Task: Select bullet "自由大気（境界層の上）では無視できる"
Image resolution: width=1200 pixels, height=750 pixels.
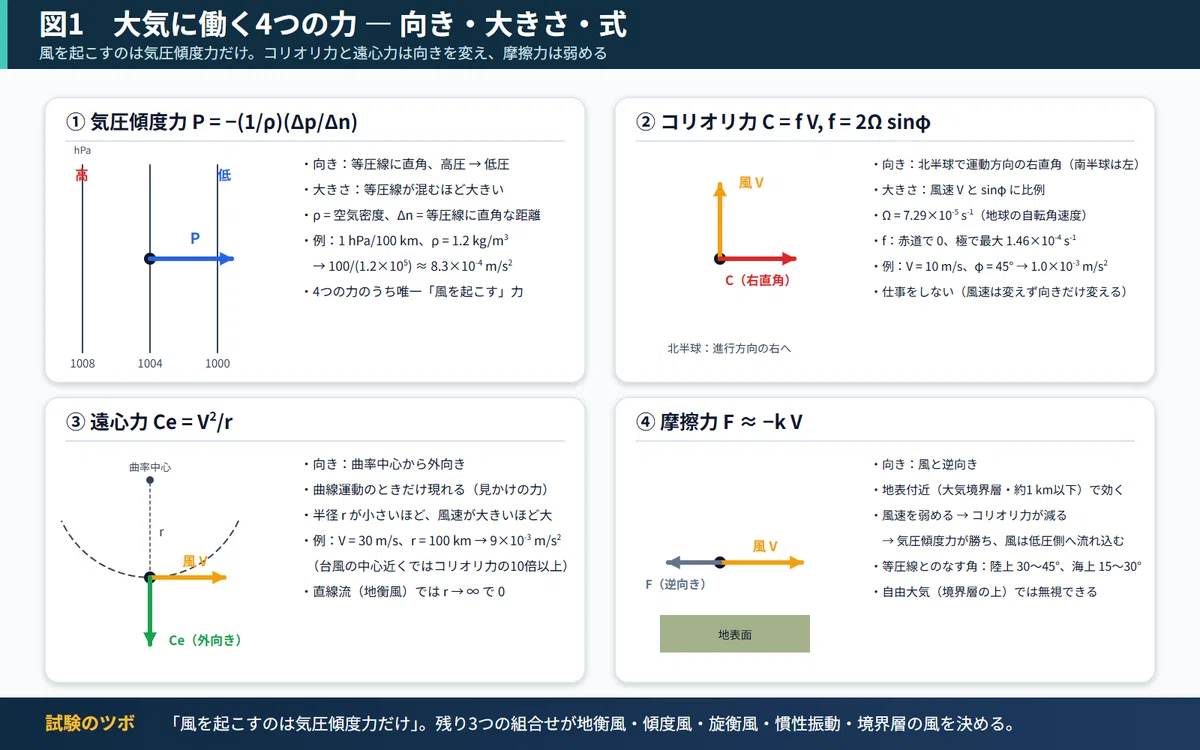Action: (984, 592)
